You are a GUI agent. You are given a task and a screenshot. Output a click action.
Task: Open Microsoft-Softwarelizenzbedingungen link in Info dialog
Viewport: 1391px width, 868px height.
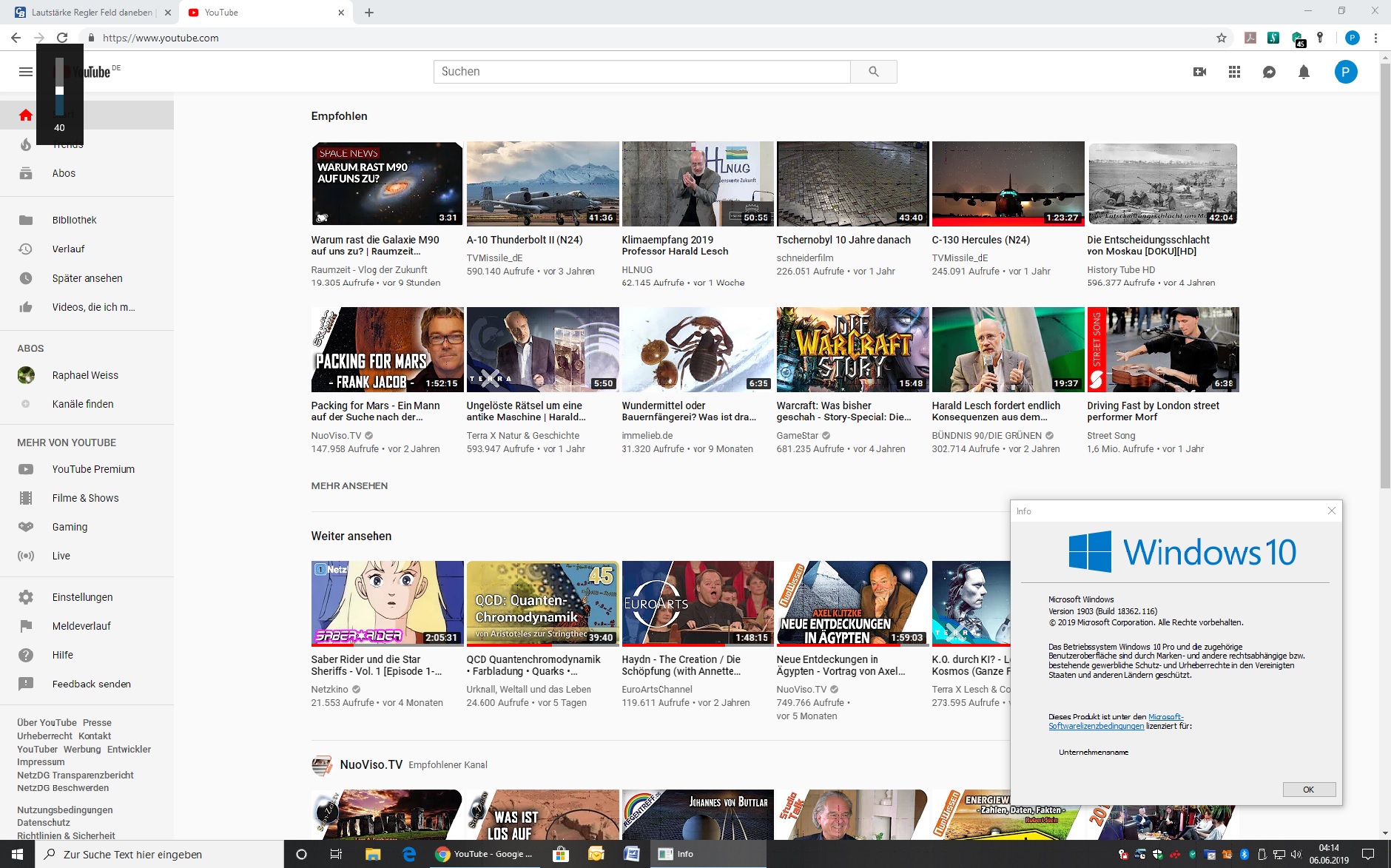(x=1116, y=721)
